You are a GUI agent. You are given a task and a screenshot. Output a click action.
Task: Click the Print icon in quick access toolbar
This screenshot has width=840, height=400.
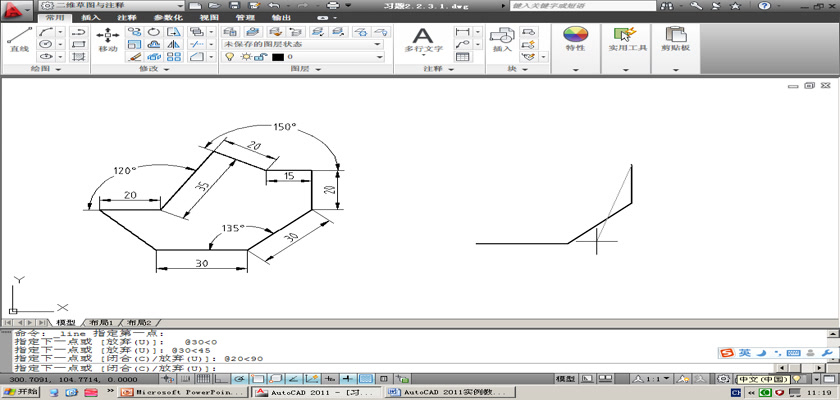tap(333, 5)
